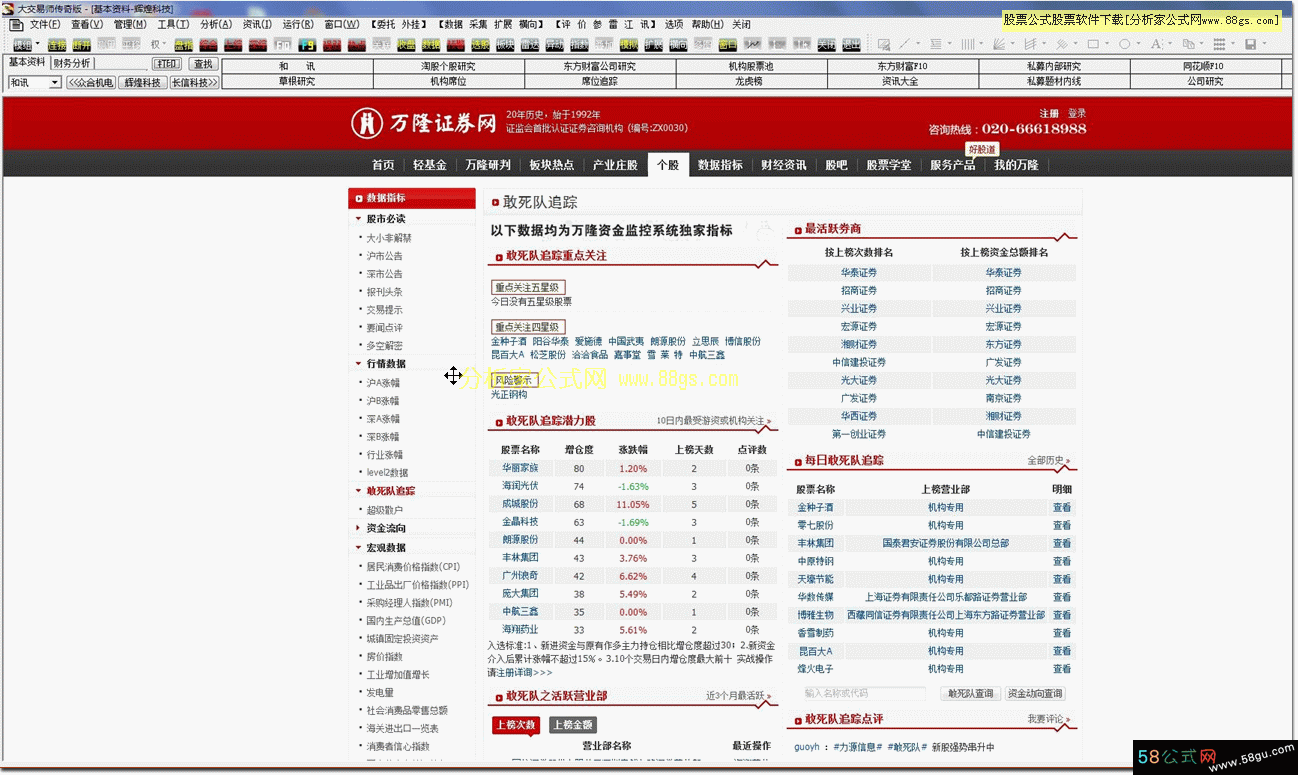
Task: Select the rectangle drawing tool
Action: (x=1093, y=44)
